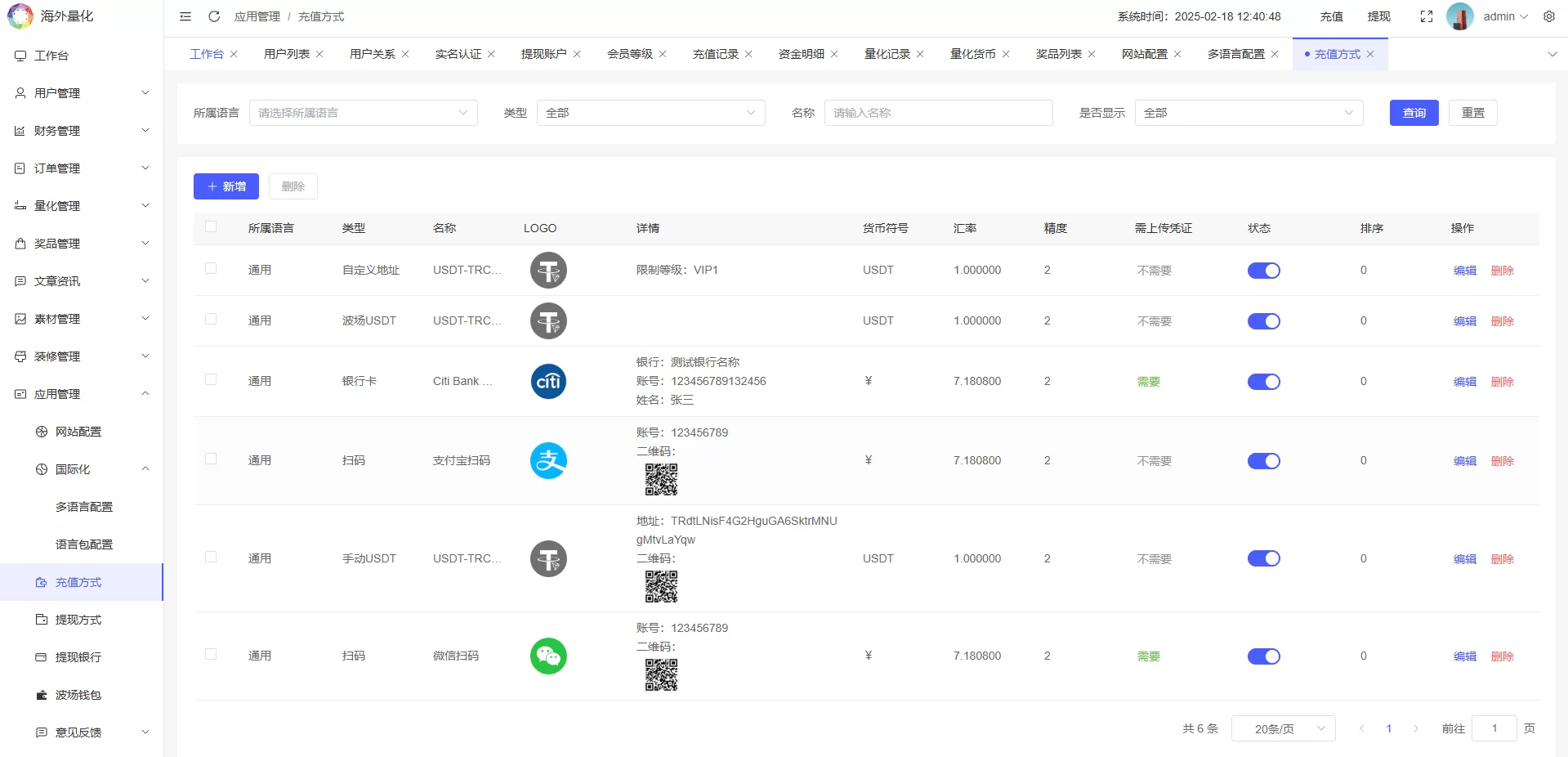Check the row checkbox for 手动USDT

coord(211,558)
